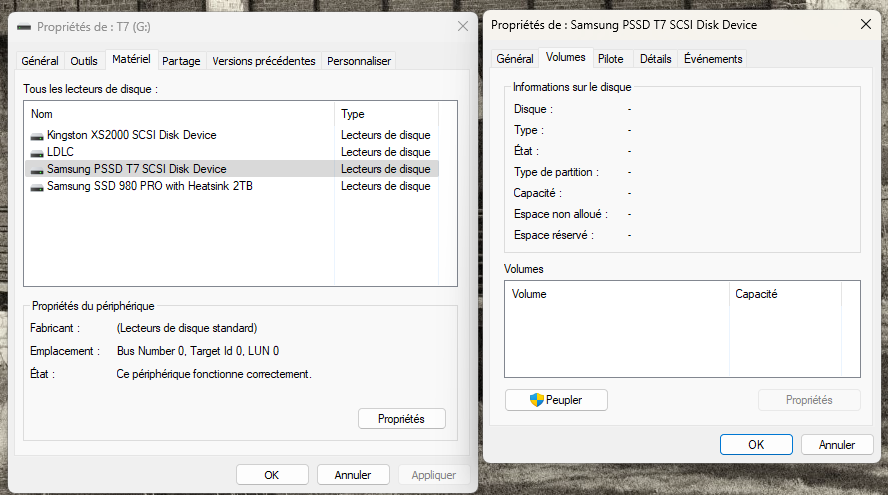The width and height of the screenshot is (888, 495).
Task: Click the Volume column header
Action: click(x=617, y=294)
